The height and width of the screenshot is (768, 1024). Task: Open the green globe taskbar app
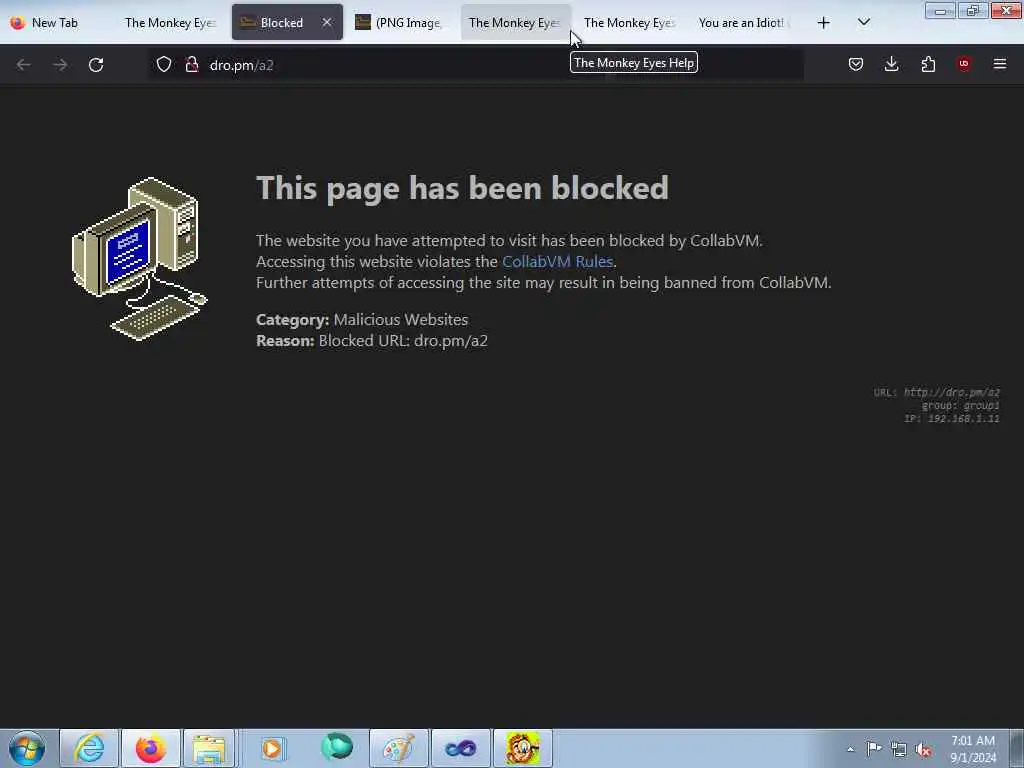[x=337, y=748]
